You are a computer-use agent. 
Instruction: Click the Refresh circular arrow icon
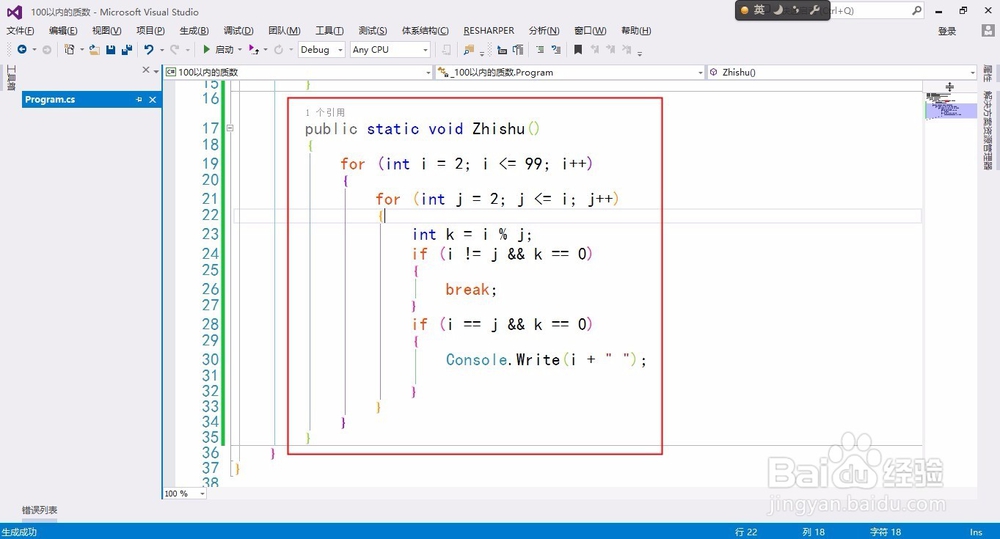(x=279, y=49)
